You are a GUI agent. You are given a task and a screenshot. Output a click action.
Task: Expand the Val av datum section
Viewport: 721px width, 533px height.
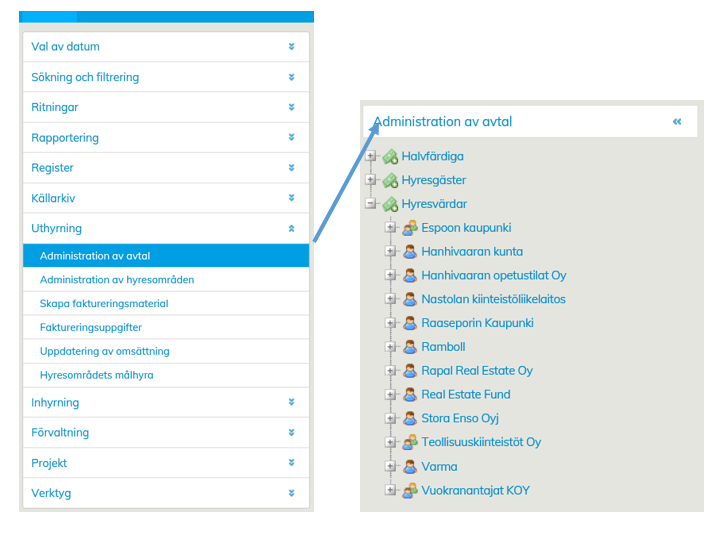291,47
